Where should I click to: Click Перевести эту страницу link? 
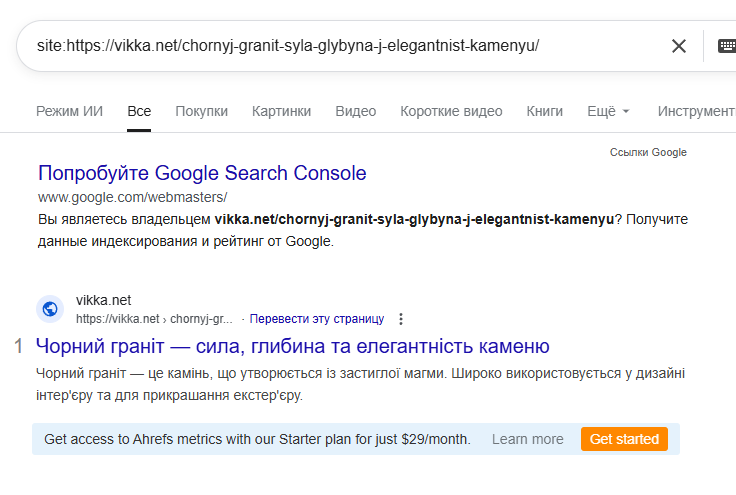[x=316, y=319]
